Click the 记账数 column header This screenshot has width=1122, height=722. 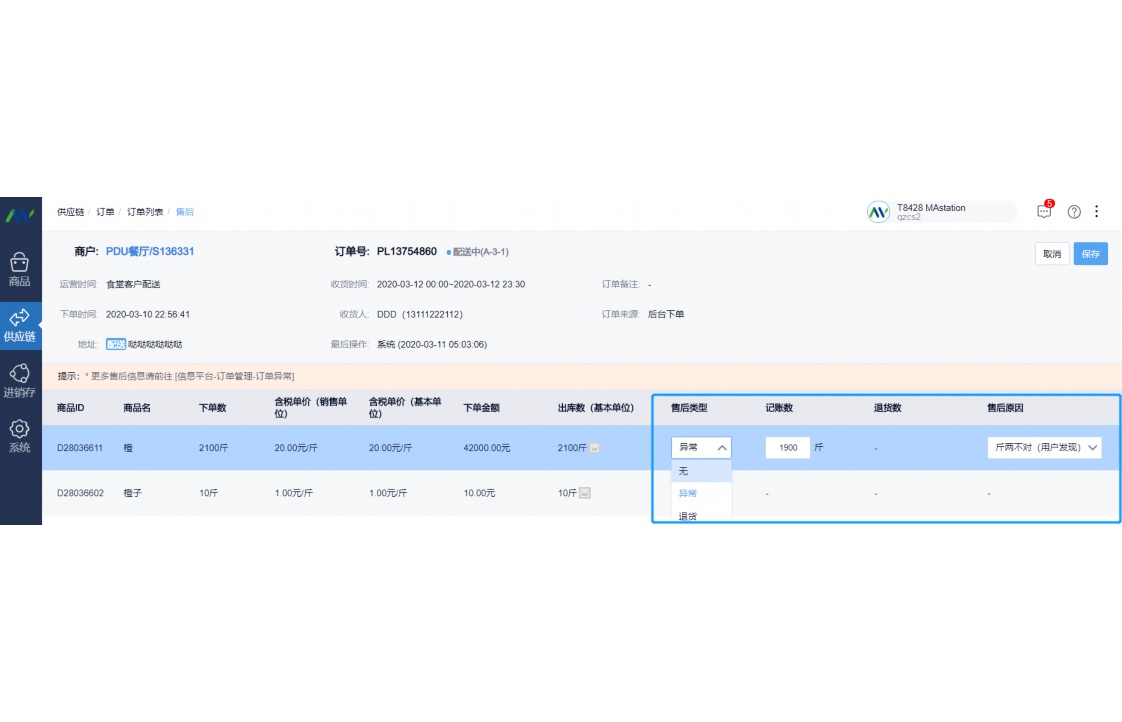pyautogui.click(x=779, y=408)
